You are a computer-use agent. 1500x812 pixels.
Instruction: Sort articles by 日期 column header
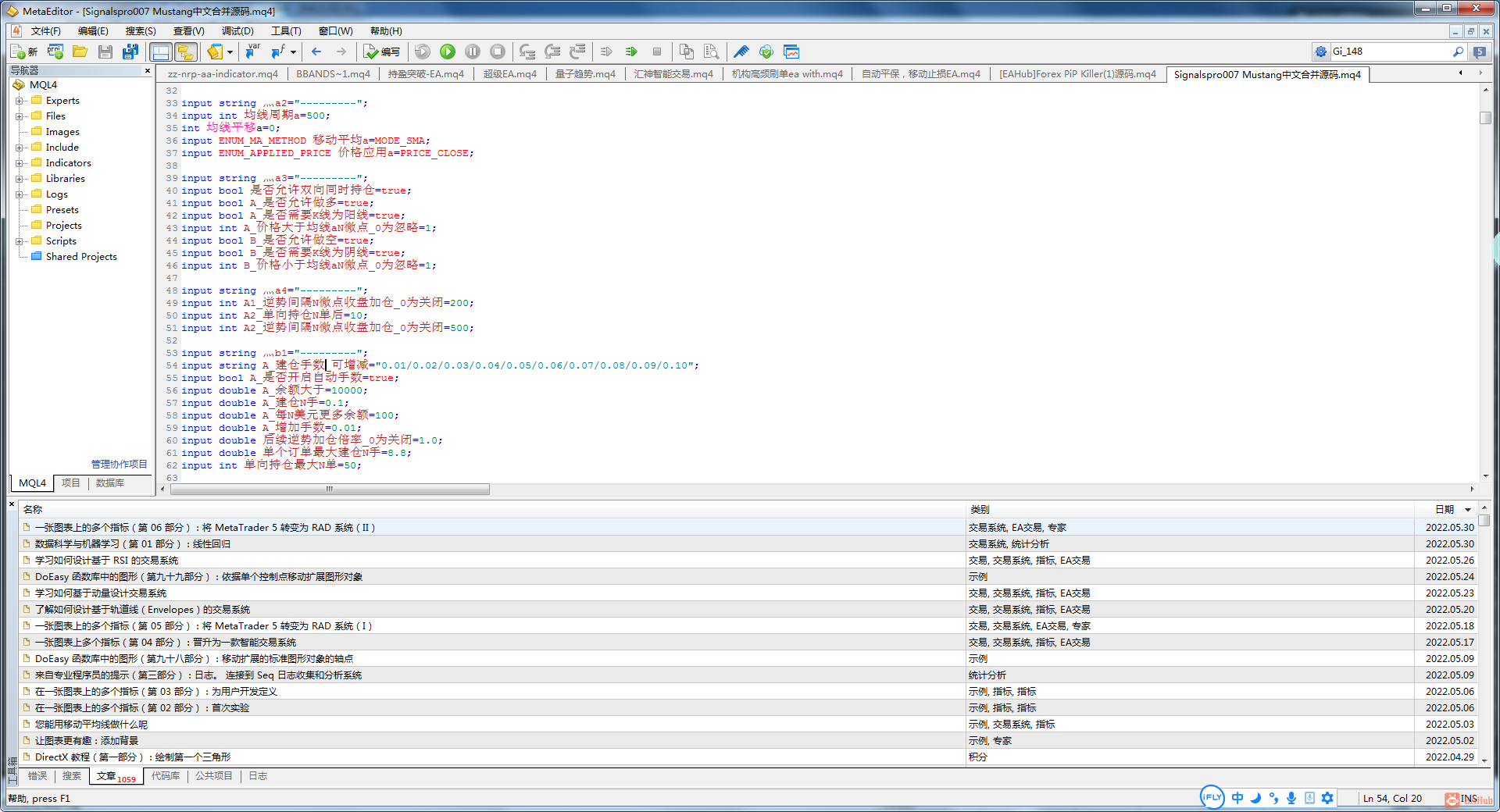[x=1445, y=509]
